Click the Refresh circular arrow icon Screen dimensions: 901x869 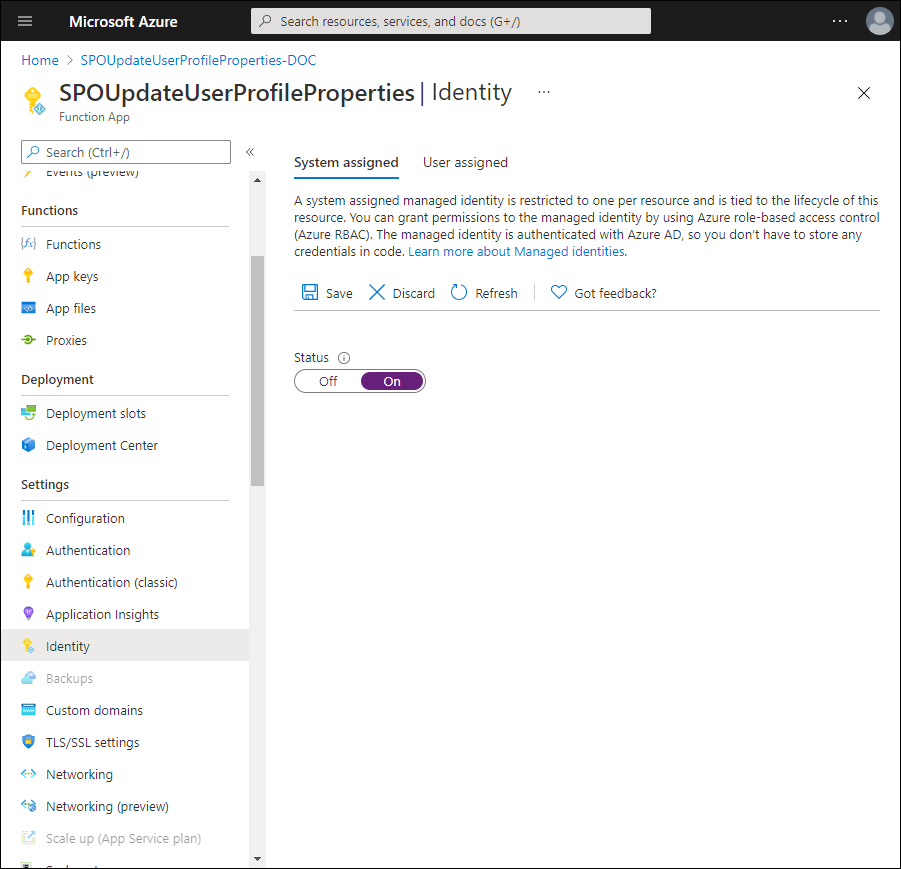point(459,293)
